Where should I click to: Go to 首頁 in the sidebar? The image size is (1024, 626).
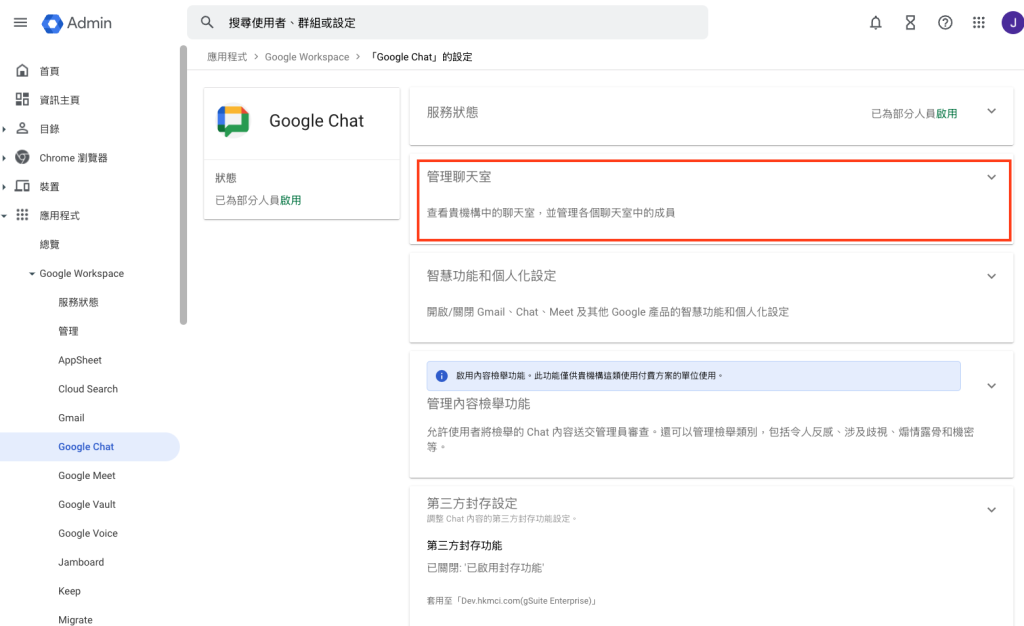point(49,71)
